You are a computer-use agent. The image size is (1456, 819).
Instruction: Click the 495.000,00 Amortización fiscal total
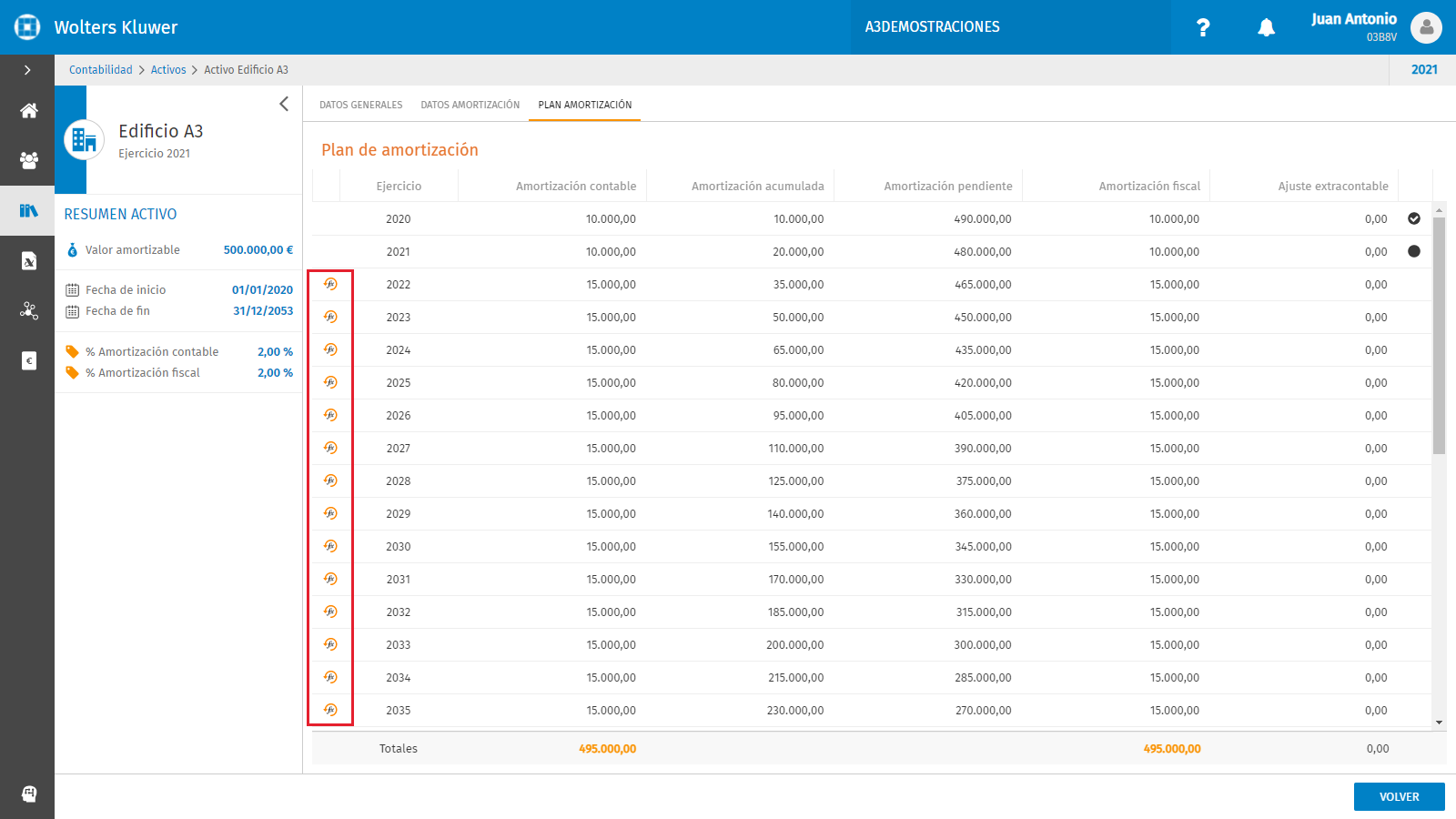[1172, 749]
